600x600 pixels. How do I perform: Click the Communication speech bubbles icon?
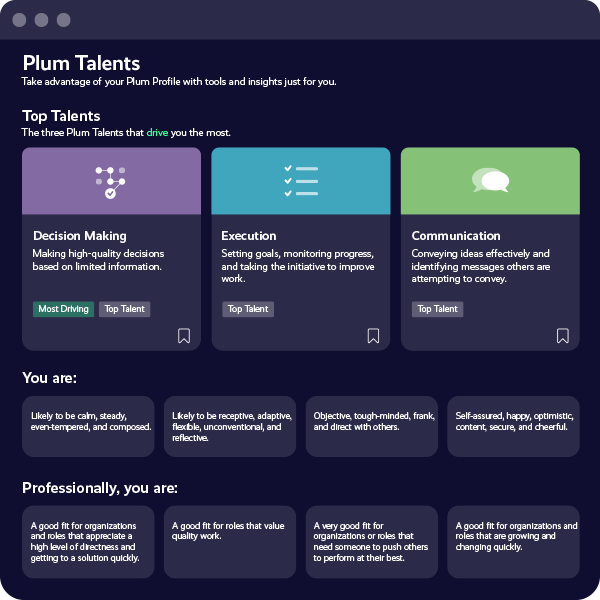(x=491, y=180)
